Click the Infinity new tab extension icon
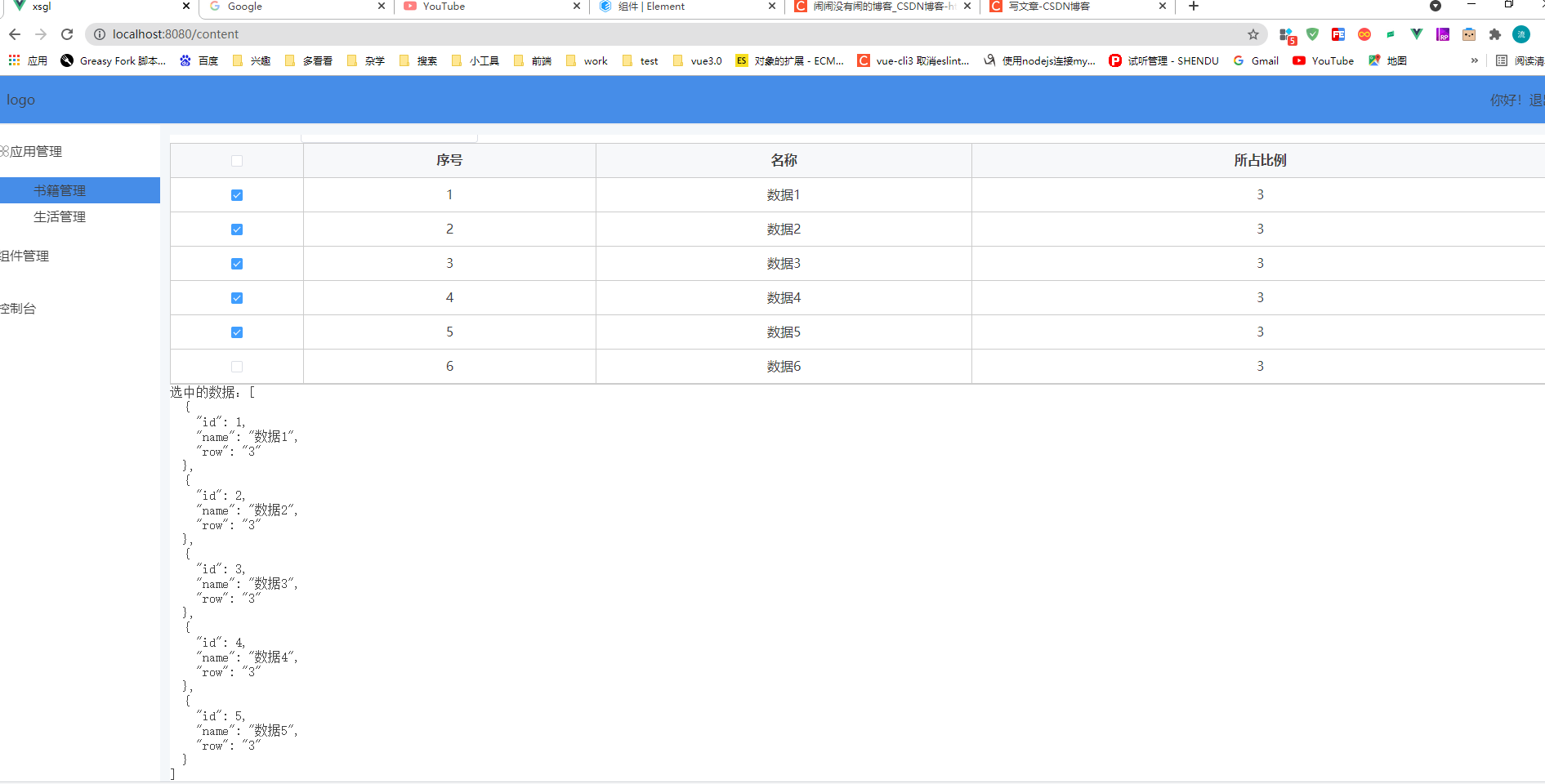The width and height of the screenshot is (1545, 784). point(1364,34)
